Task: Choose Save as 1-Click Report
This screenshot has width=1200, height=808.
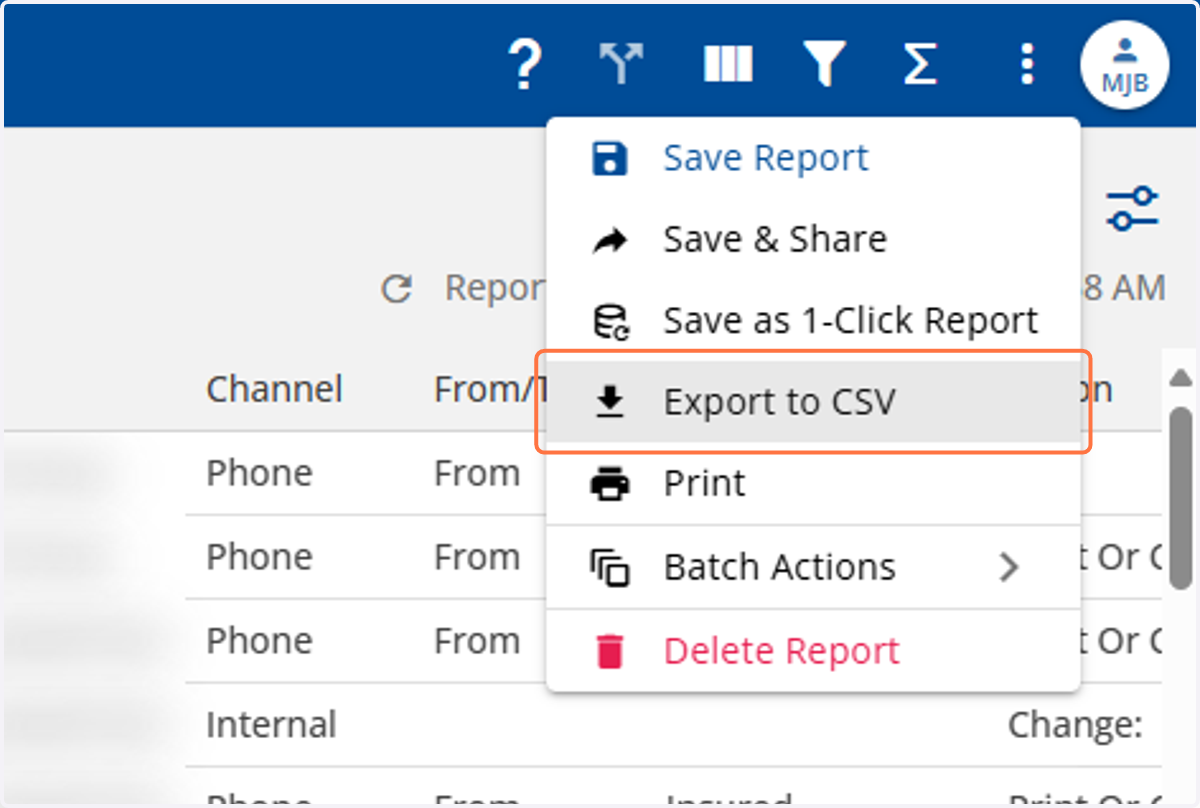Action: coord(813,321)
